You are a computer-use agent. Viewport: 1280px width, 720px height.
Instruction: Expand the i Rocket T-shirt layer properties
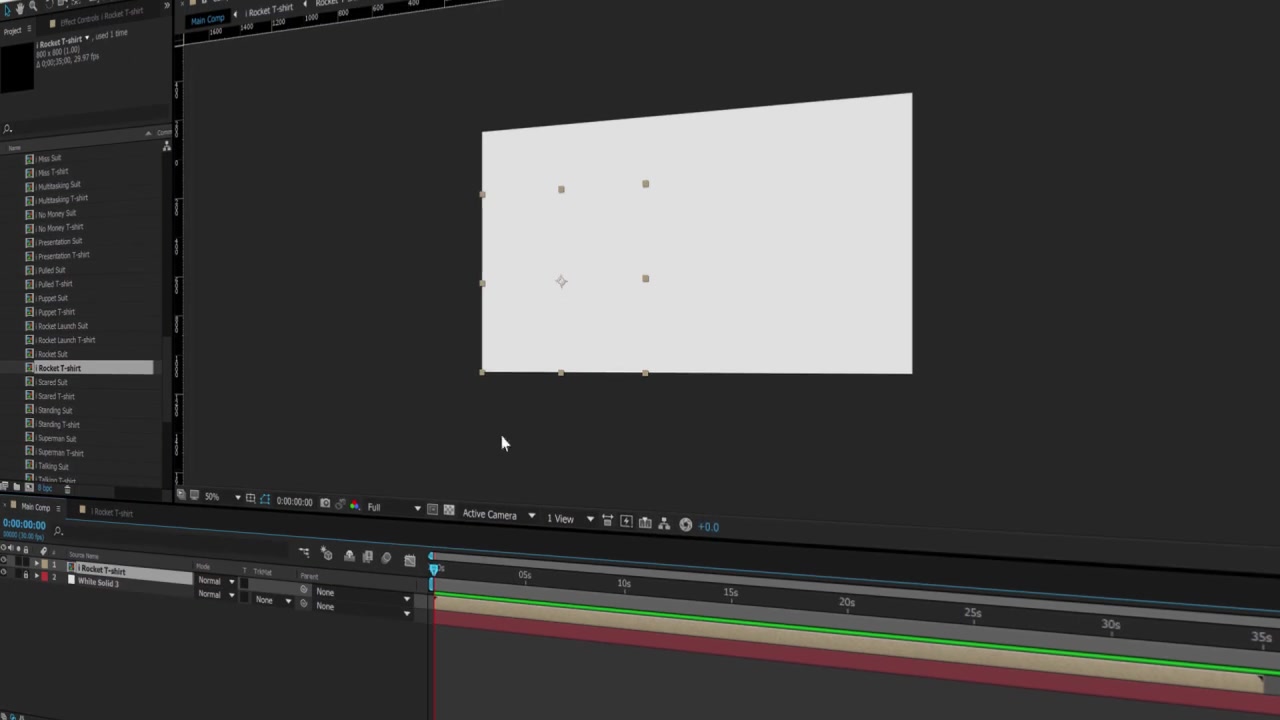coord(37,564)
